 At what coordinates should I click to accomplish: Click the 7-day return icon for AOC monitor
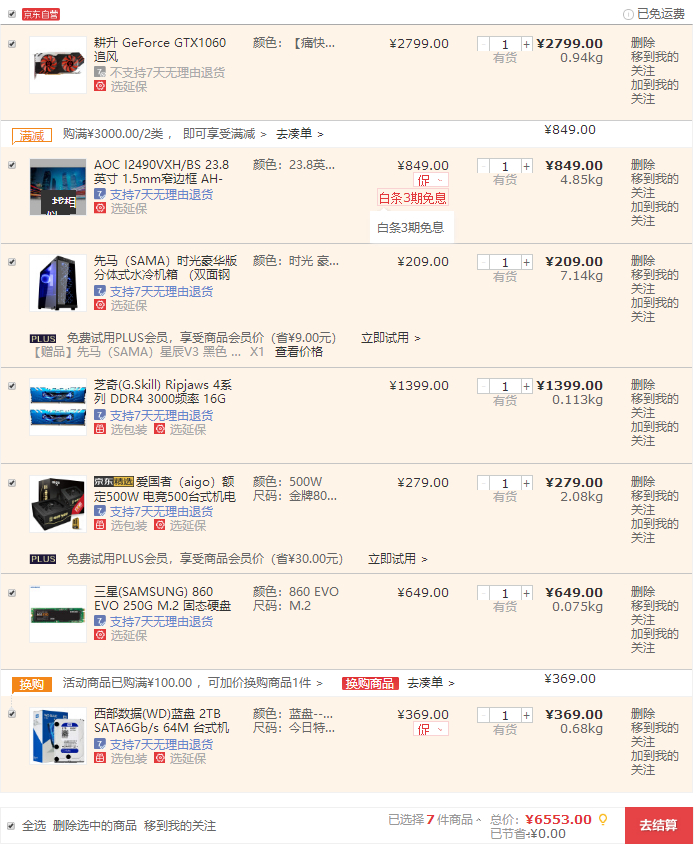tap(100, 194)
